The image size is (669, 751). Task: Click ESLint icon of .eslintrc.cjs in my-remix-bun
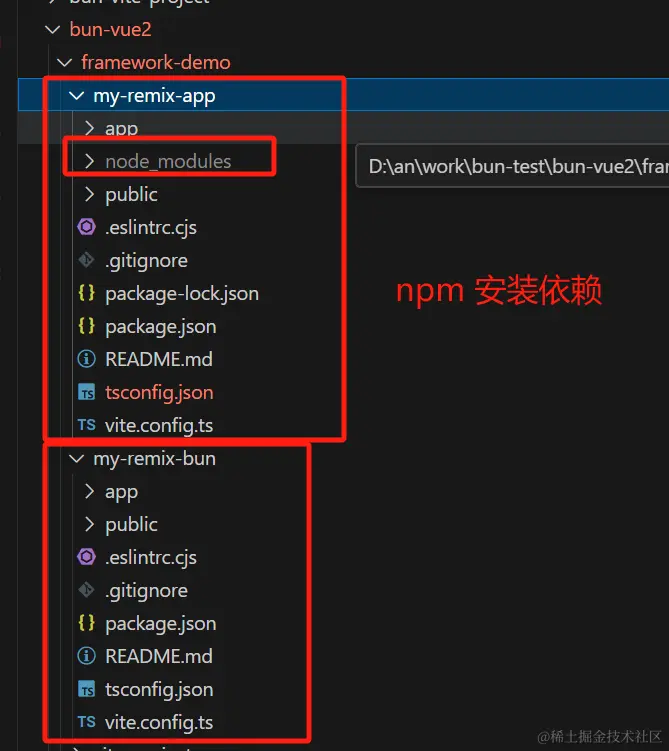tap(87, 557)
